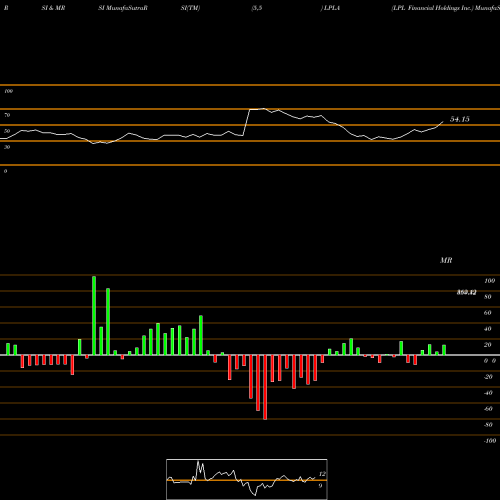Click the 9 label in mini chart
Viewport: 500px width, 500px height.
click(320, 486)
